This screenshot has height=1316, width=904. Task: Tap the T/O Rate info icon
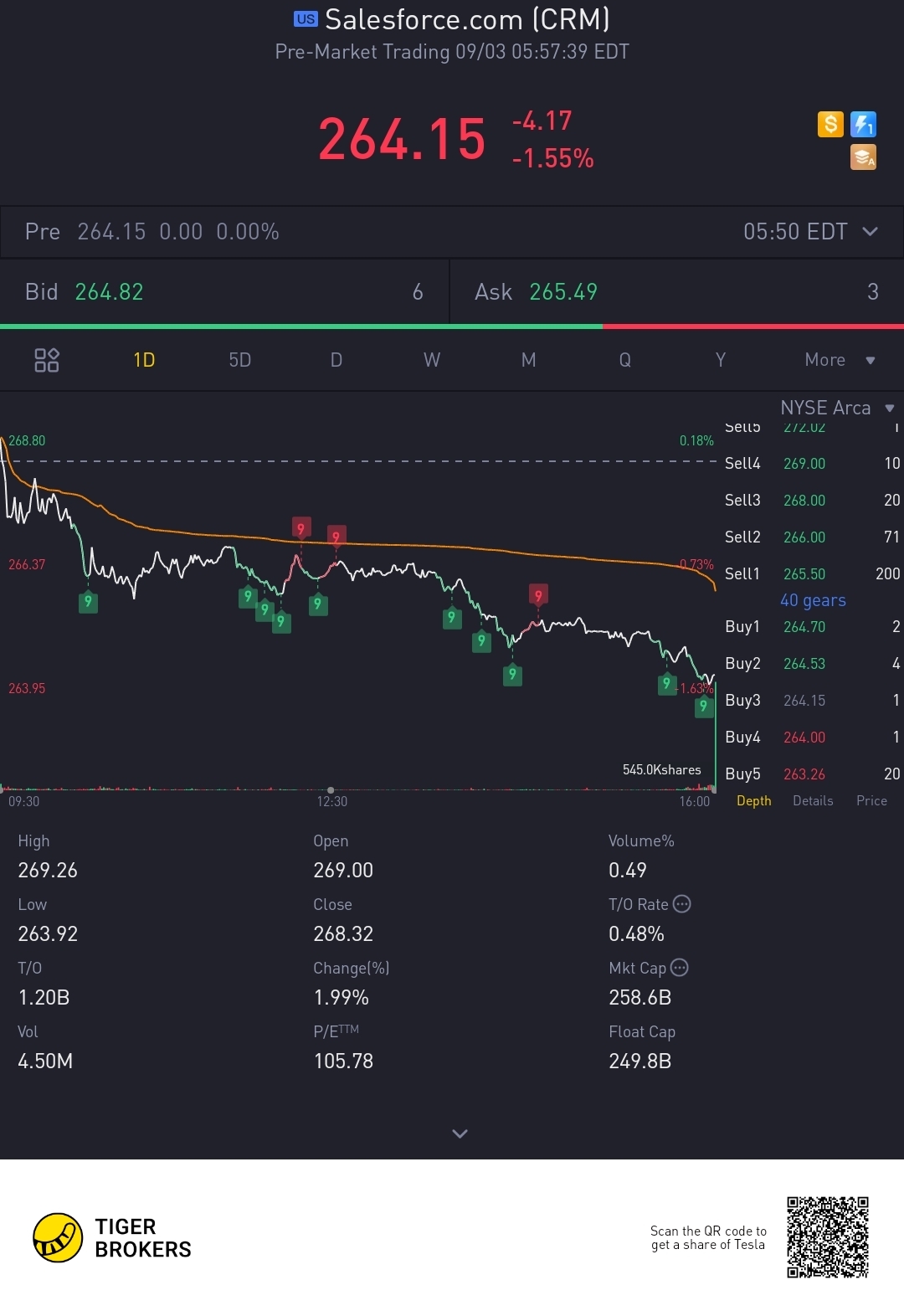pyautogui.click(x=682, y=904)
